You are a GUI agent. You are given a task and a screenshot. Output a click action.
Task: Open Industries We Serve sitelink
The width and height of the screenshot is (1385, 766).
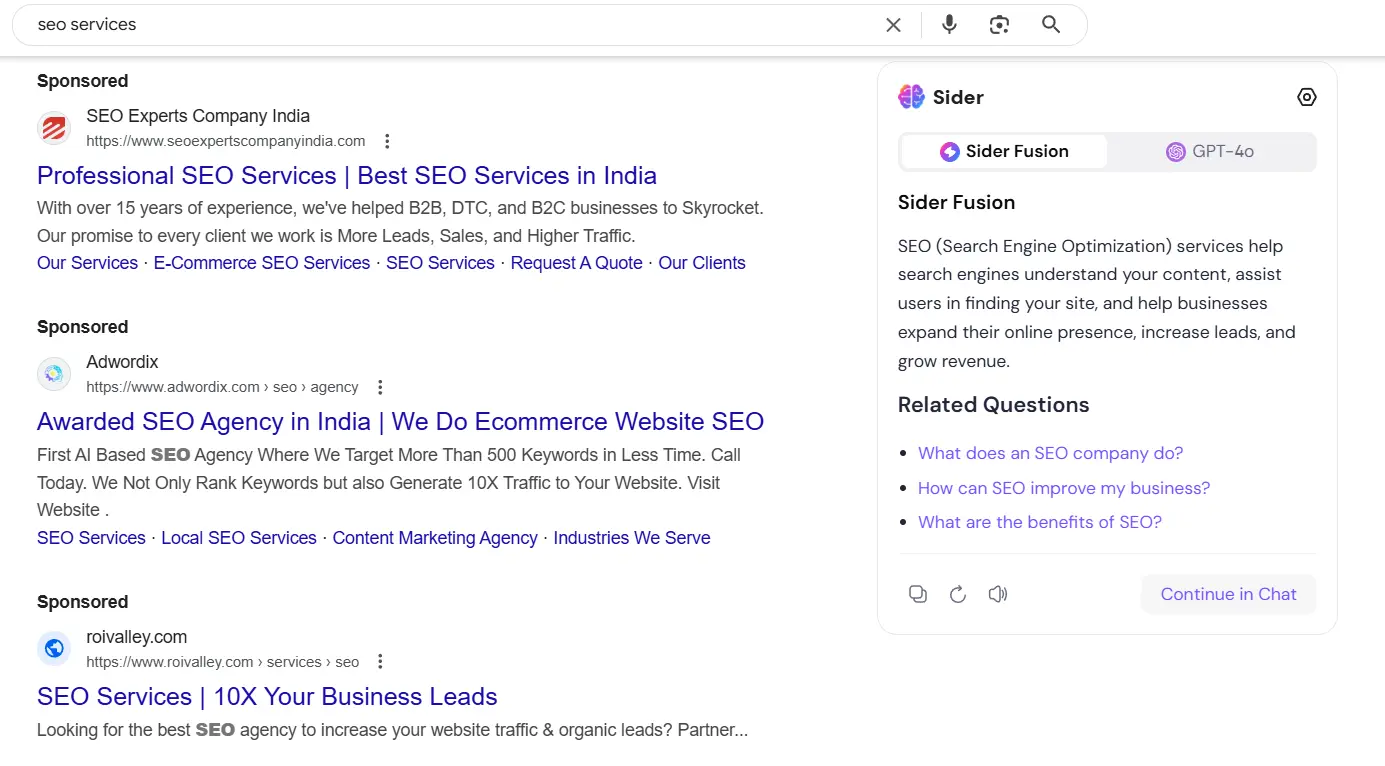point(632,538)
